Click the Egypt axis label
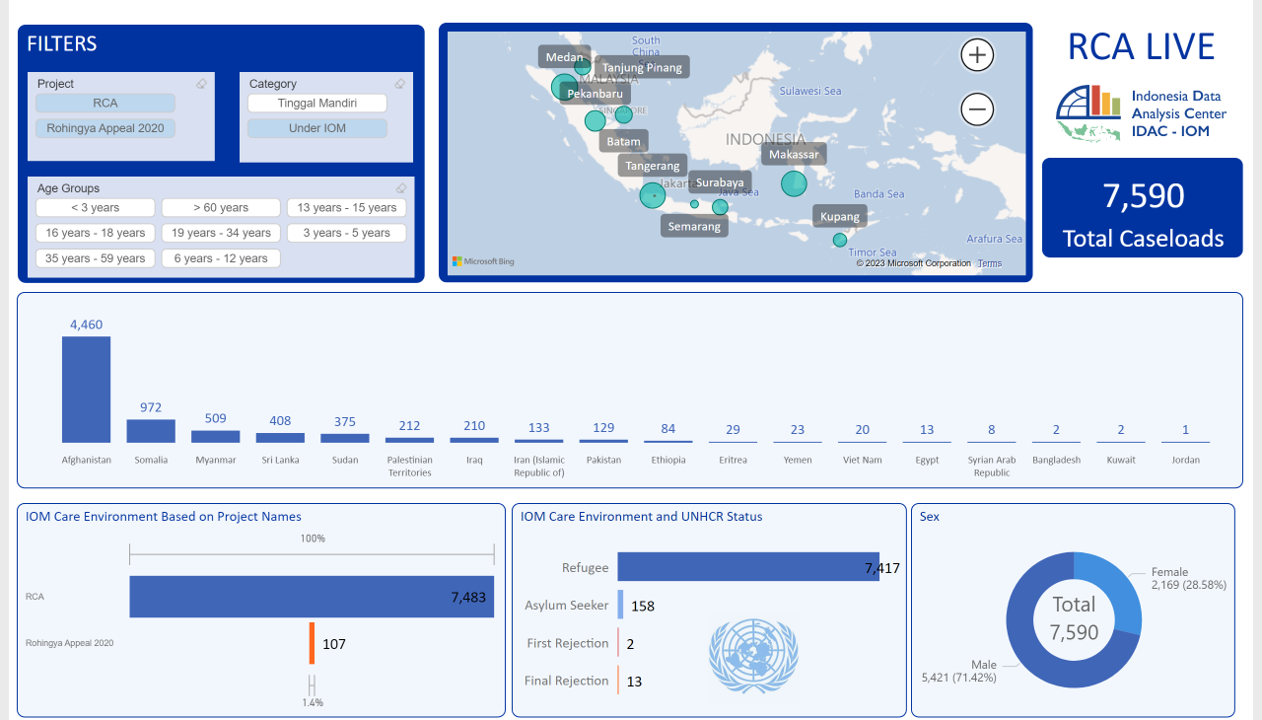The height and width of the screenshot is (720, 1262). (927, 460)
